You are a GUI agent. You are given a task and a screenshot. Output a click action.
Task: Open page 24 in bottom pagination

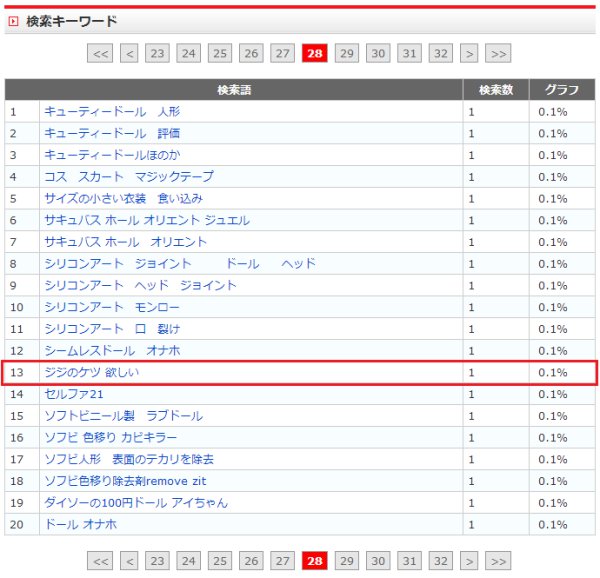(189, 561)
